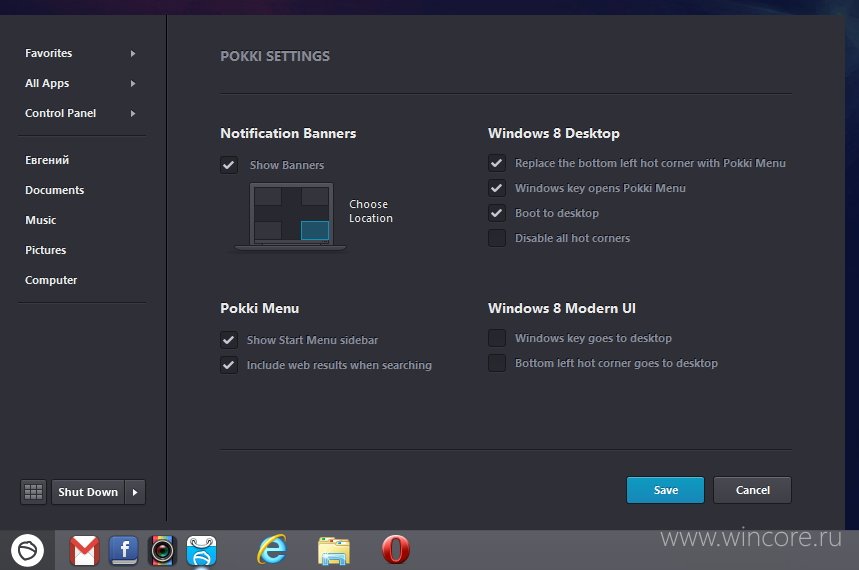Launch the Gmail app from taskbar
859x570 pixels.
tap(84, 550)
